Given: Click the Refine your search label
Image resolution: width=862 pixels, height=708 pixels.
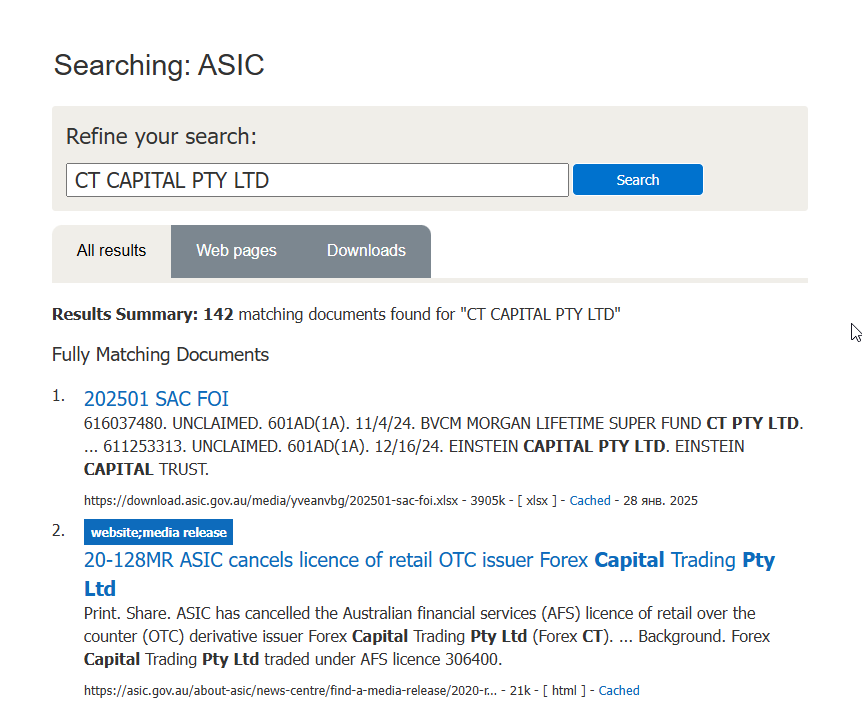Looking at the screenshot, I should (x=162, y=136).
